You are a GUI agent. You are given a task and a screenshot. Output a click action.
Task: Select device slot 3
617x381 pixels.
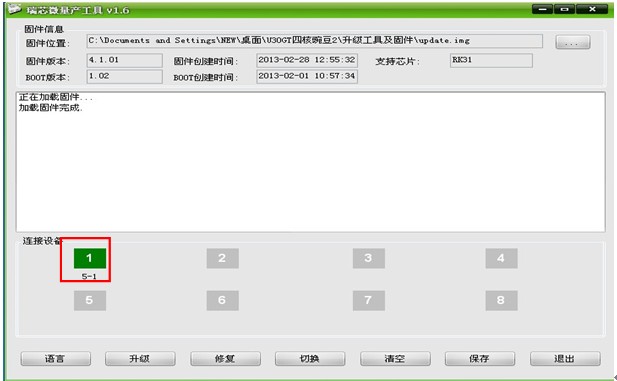369,258
